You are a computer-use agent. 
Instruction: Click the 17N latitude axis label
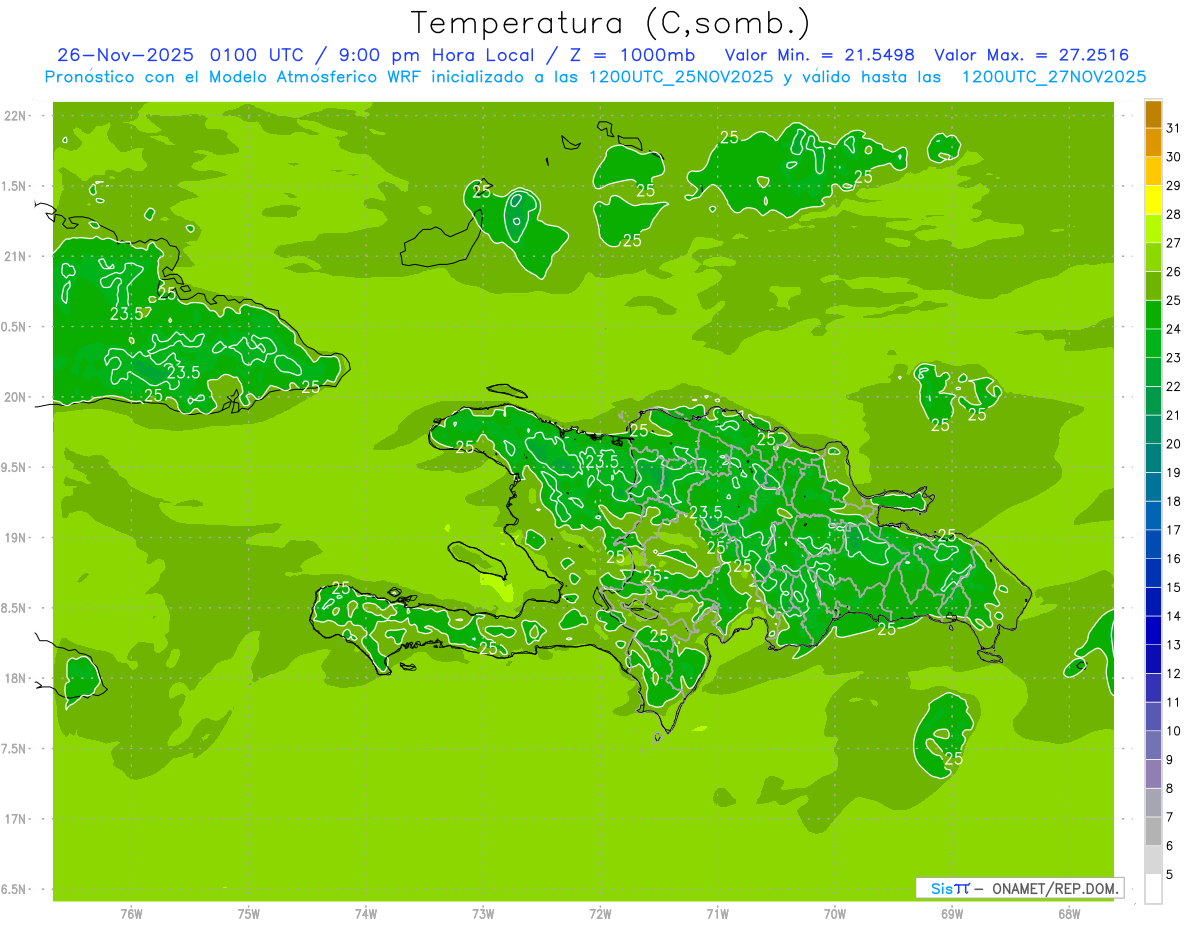[x=16, y=819]
